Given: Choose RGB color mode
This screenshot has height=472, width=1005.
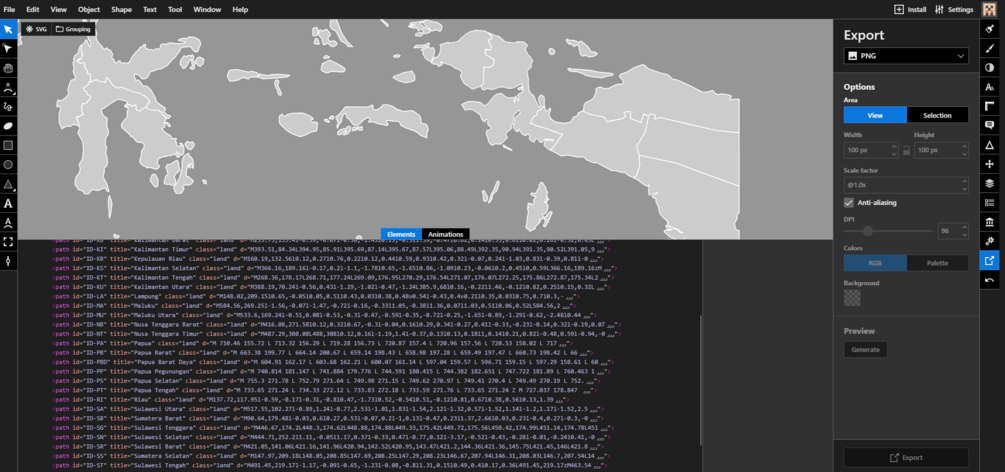Looking at the screenshot, I should click(875, 262).
